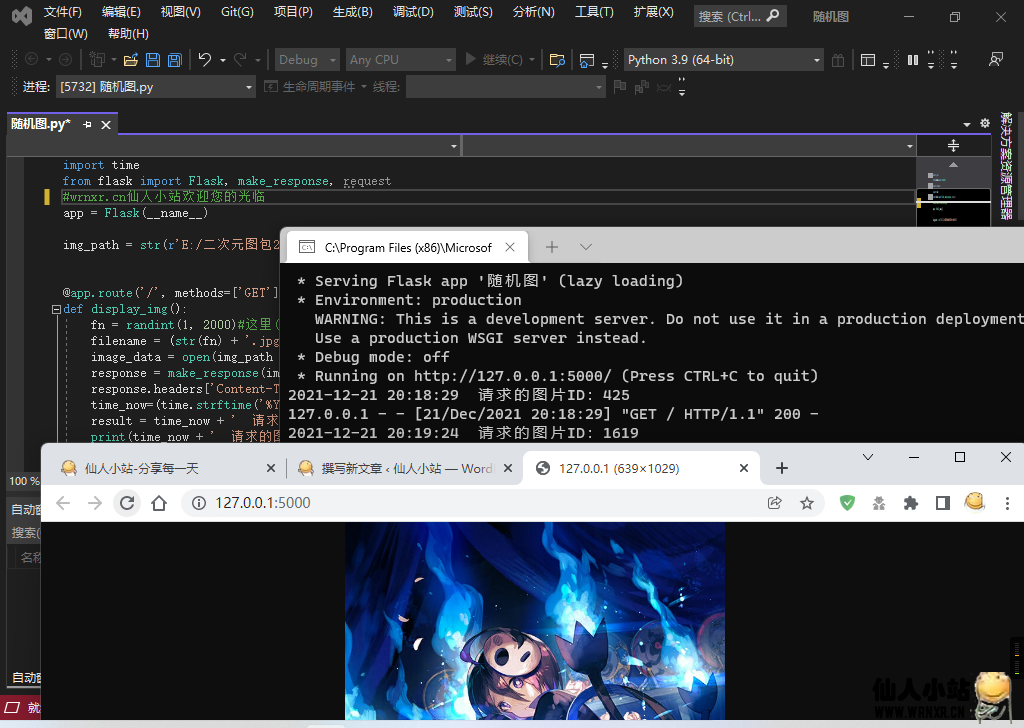
Task: Close the 127.0.0.1 (639×1029) Chrome tab
Action: (743, 468)
